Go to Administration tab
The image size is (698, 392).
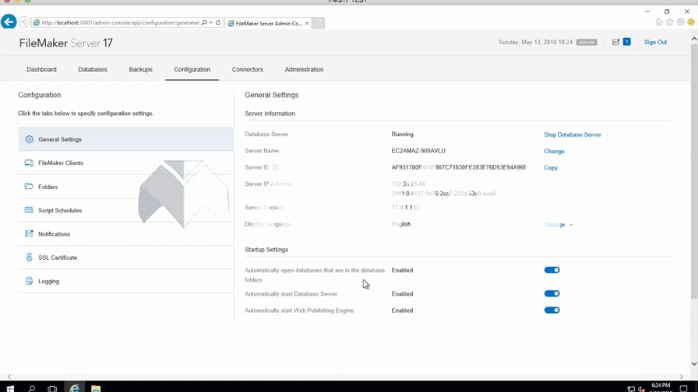(x=304, y=69)
